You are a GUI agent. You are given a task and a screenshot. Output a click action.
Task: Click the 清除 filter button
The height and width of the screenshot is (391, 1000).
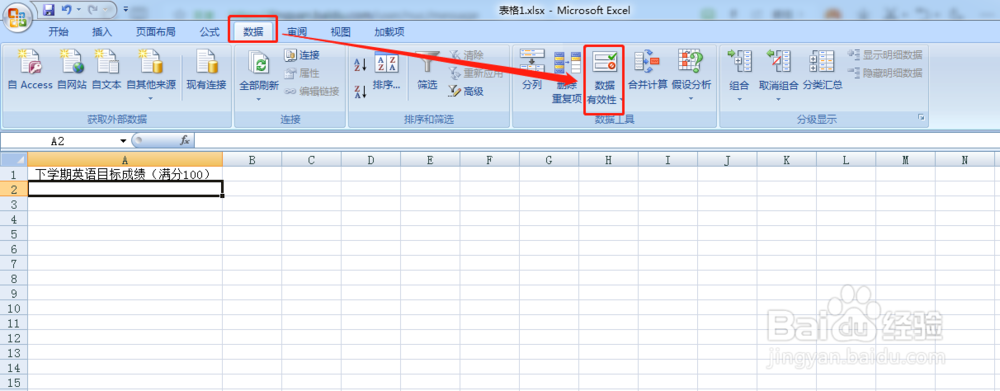pos(466,55)
